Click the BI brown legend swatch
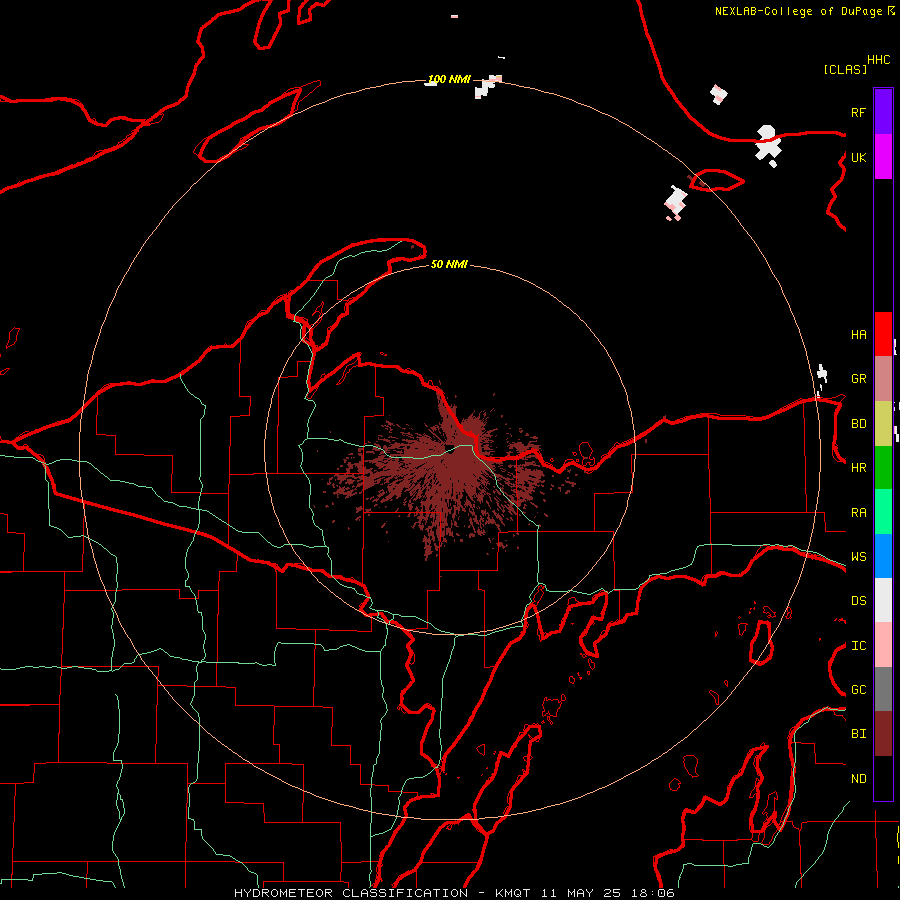 (883, 734)
